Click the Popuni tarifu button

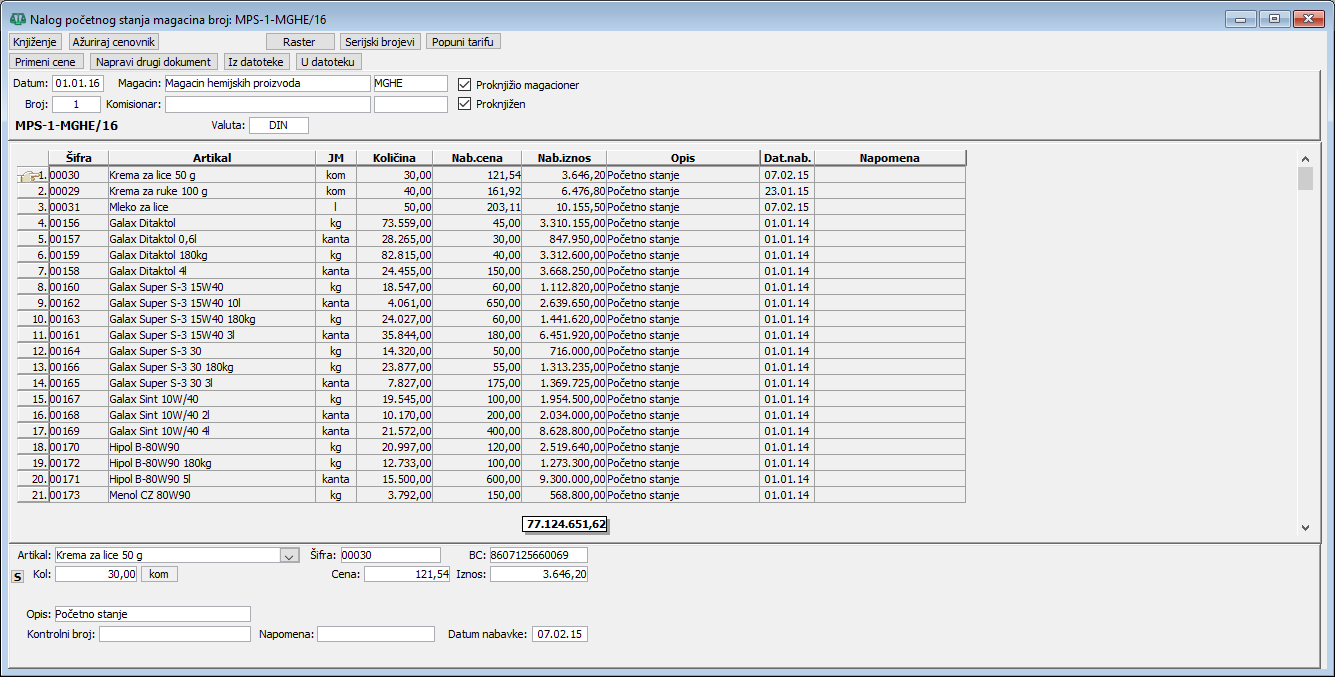463,42
